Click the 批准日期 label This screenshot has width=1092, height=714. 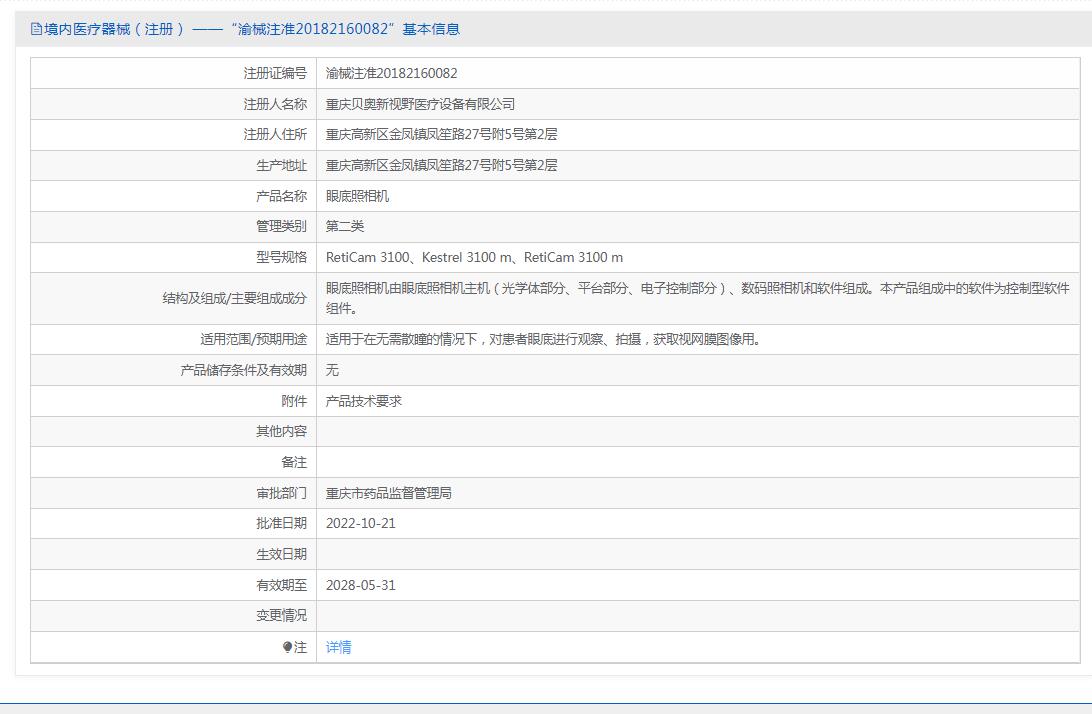281,523
